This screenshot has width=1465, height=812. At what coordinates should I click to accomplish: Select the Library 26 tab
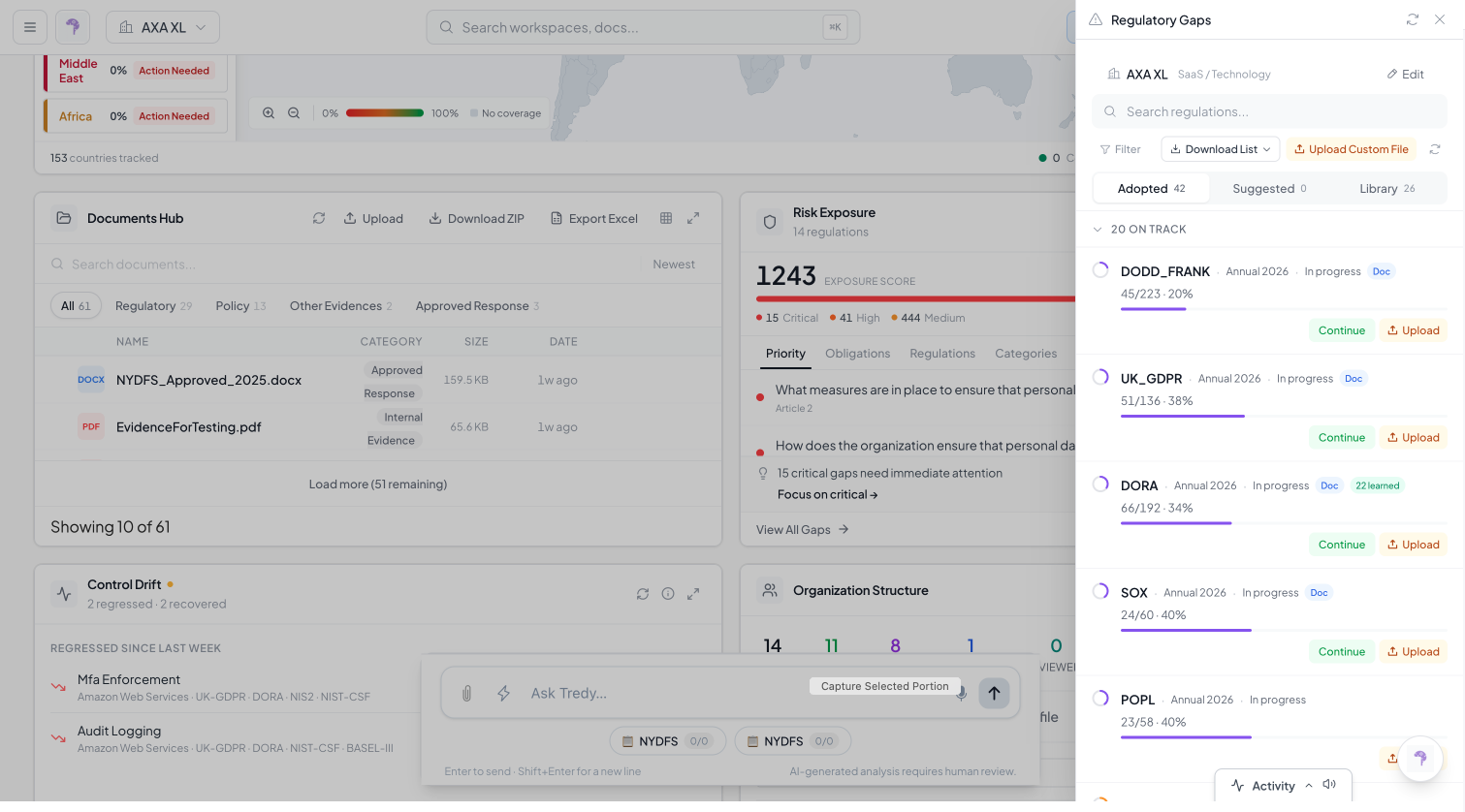[x=1386, y=189]
